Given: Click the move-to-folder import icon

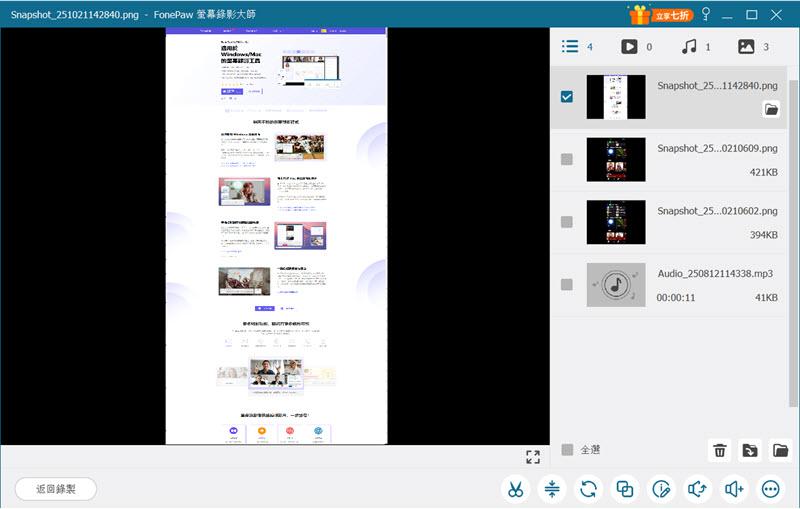Looking at the screenshot, I should 749,451.
